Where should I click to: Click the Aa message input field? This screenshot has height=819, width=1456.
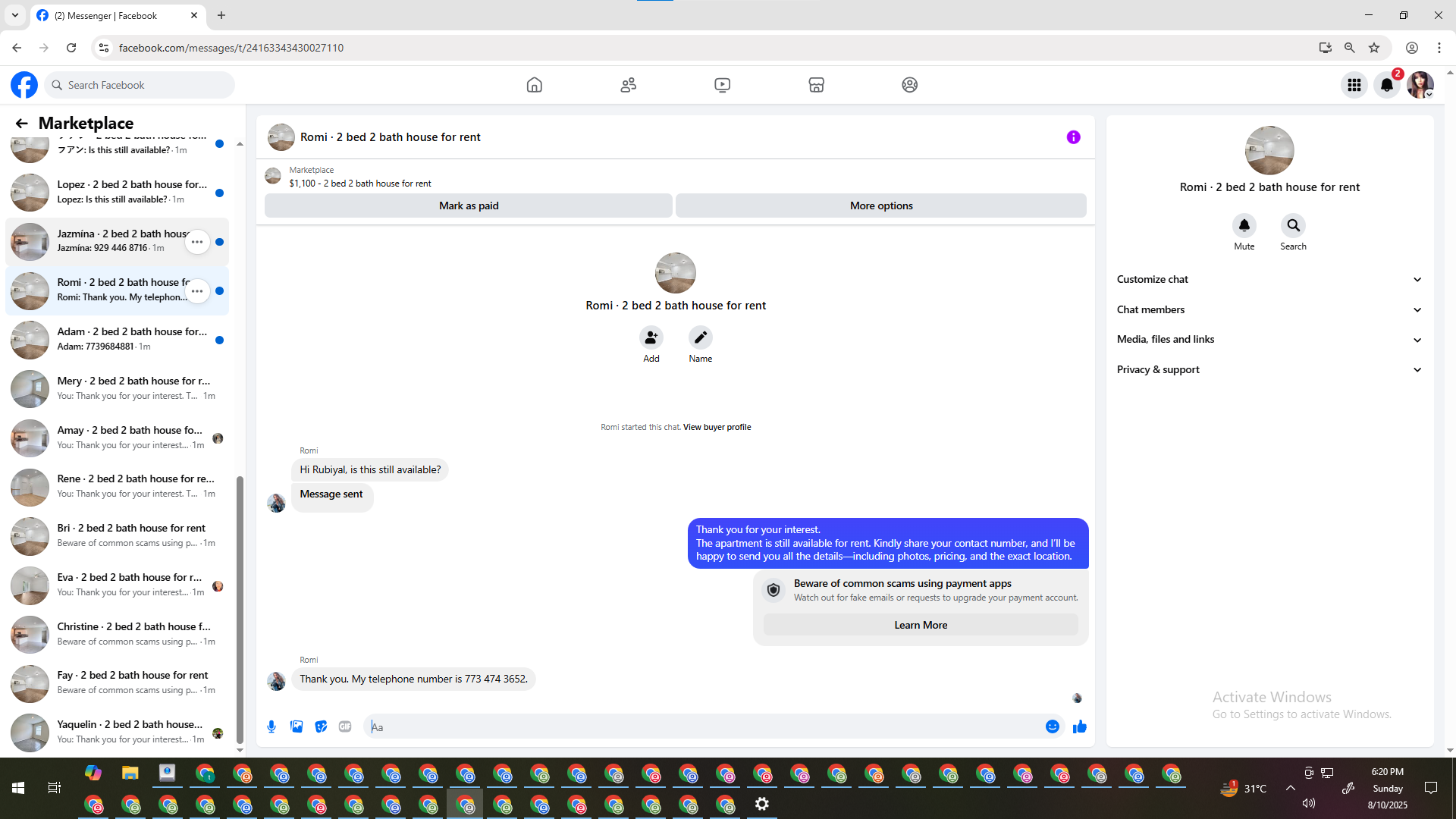[705, 726]
